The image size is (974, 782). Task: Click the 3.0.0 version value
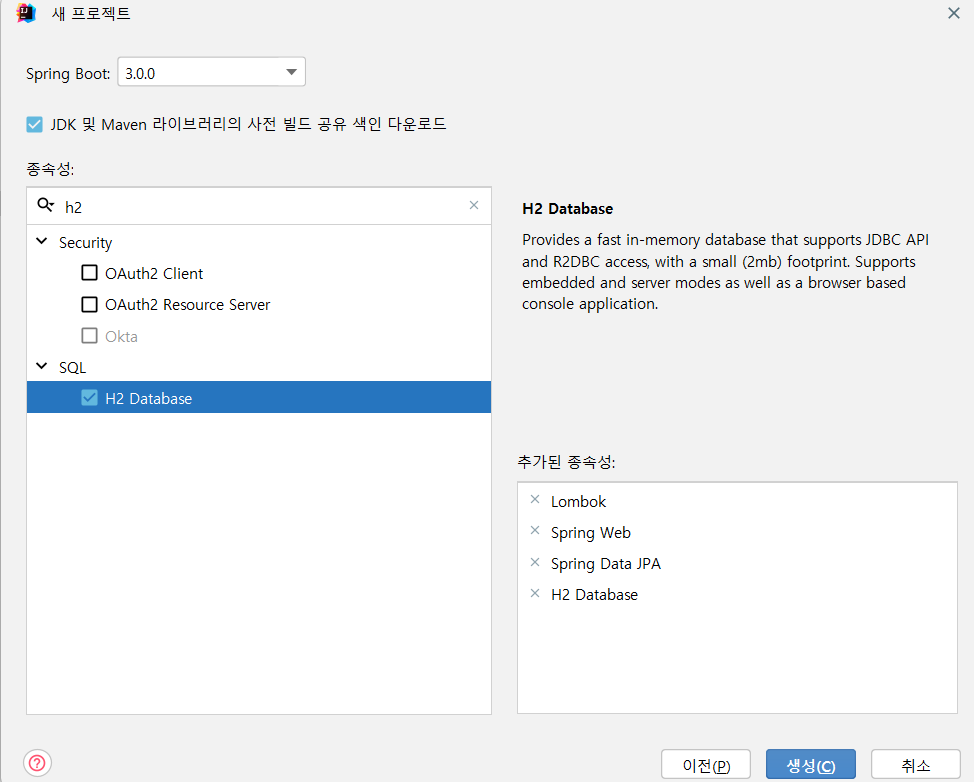coord(140,74)
